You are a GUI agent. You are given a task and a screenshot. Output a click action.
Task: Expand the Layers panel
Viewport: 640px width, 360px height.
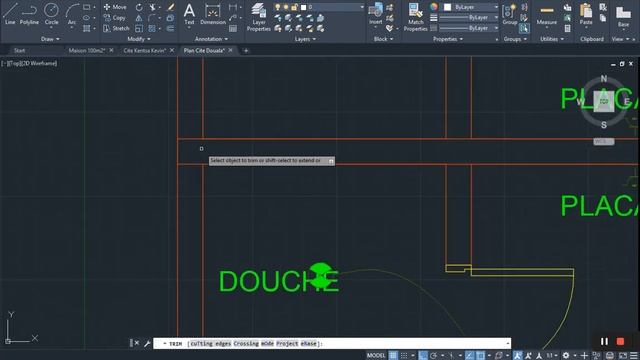(305, 39)
